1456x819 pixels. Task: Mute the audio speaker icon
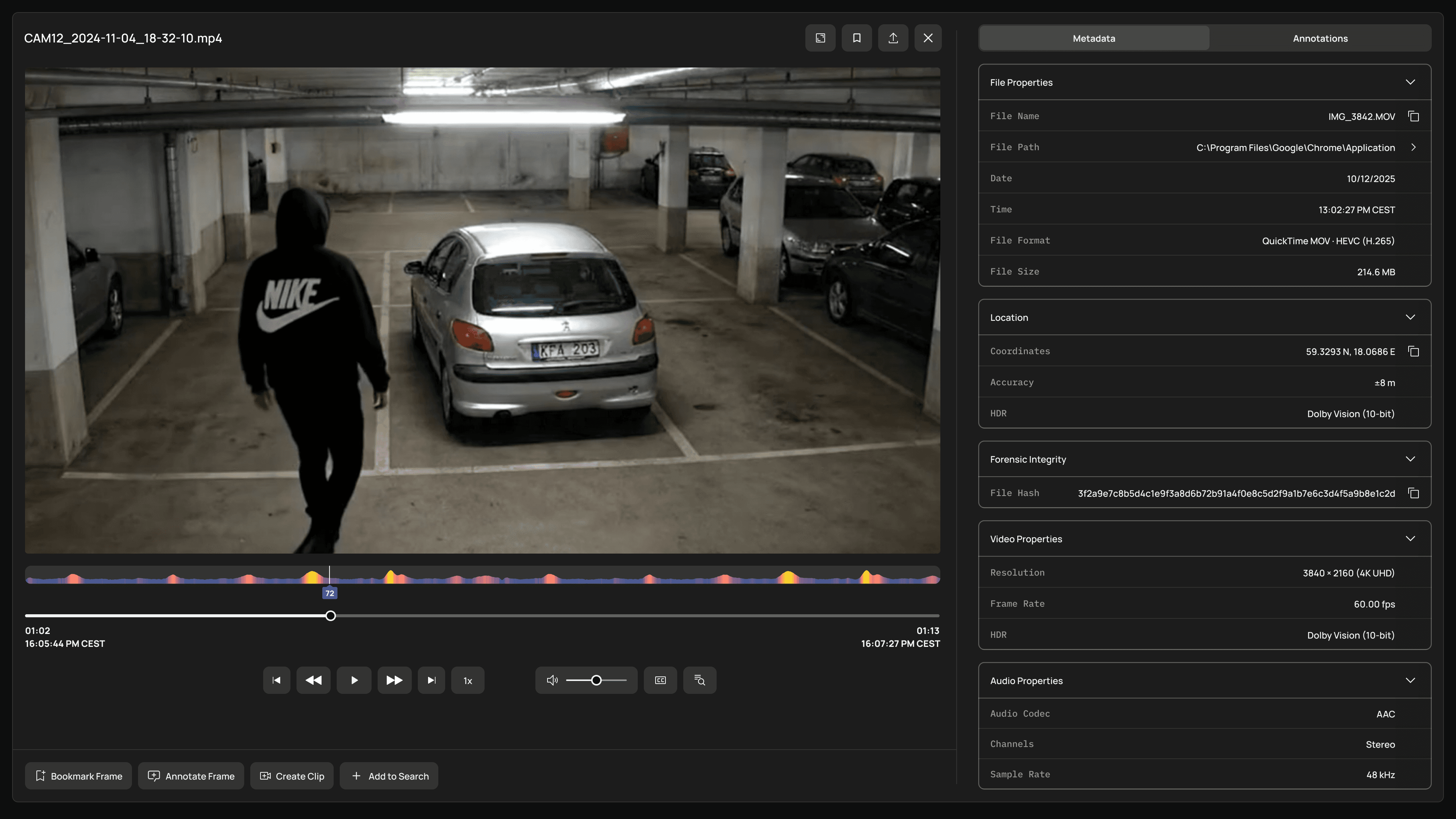click(552, 680)
